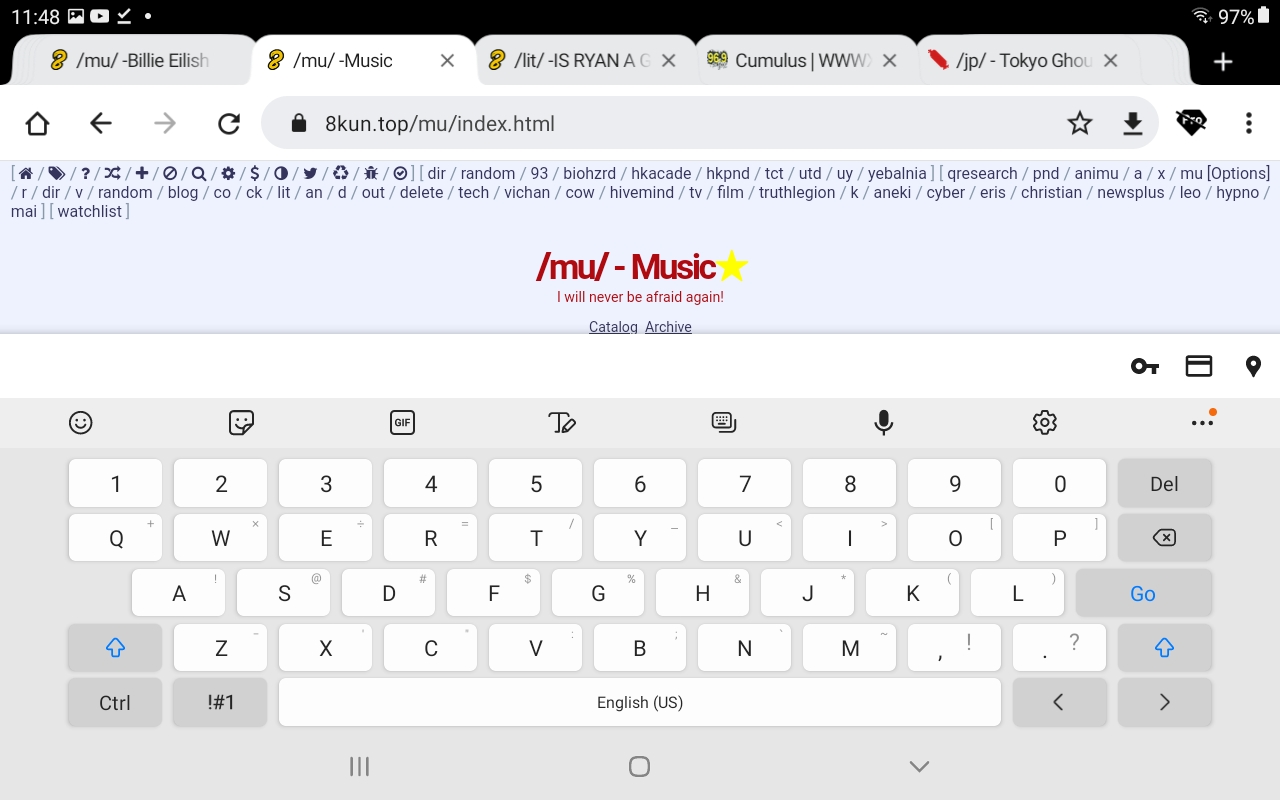The width and height of the screenshot is (1280, 800).
Task: Click the half-circle contrast icon
Action: click(281, 173)
